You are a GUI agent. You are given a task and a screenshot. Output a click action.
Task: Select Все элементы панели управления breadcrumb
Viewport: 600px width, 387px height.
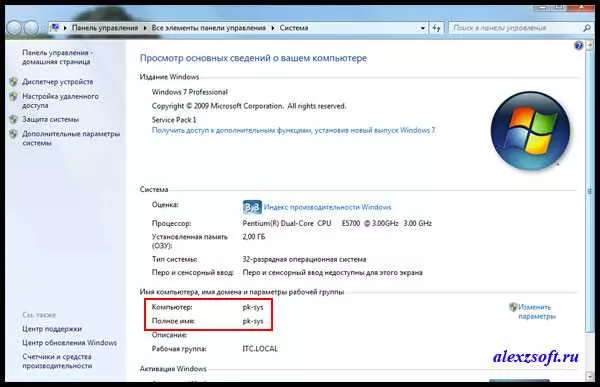[209, 28]
